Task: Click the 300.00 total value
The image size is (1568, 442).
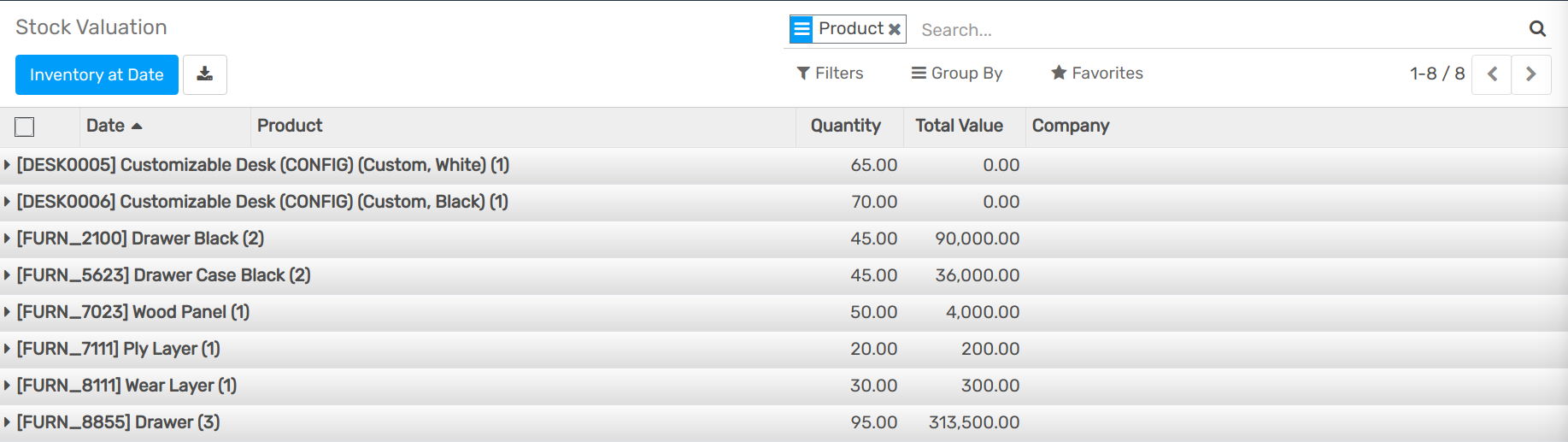Action: (990, 386)
